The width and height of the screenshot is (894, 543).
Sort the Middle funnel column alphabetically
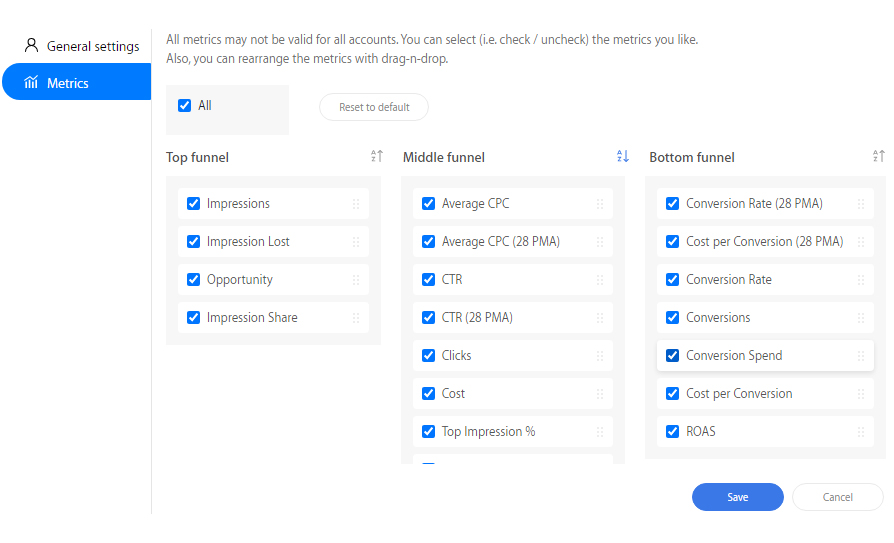click(623, 156)
